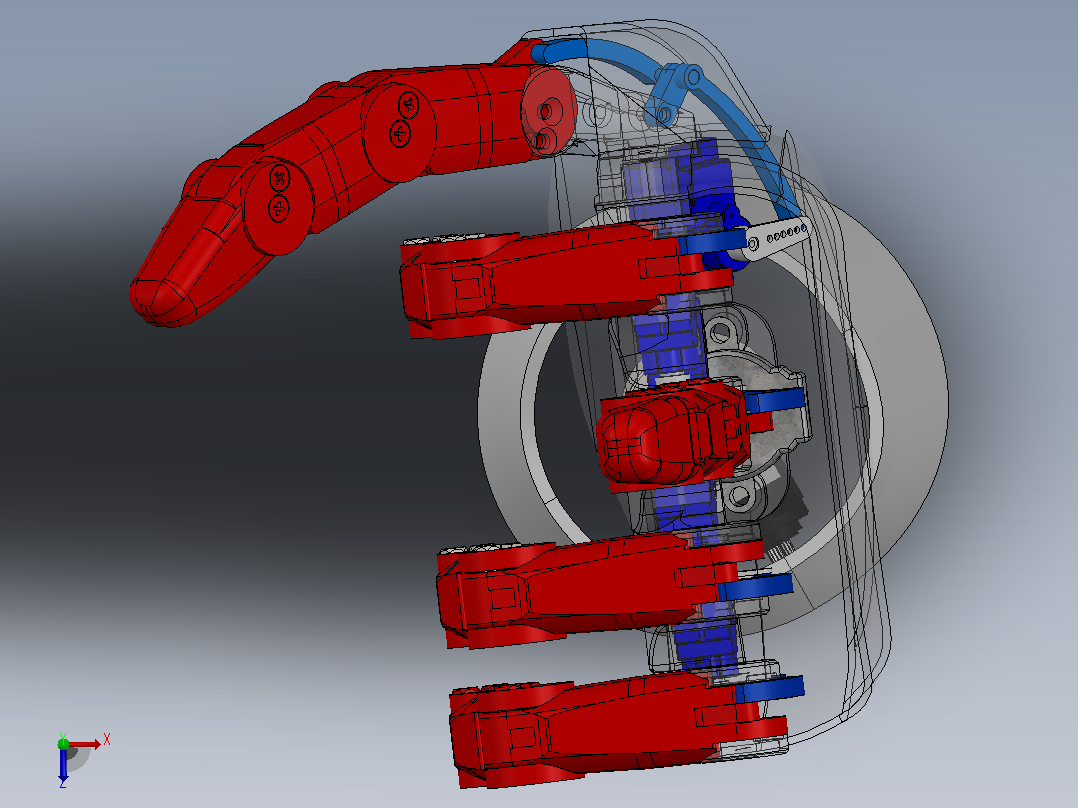1078x808 pixels.
Task: Click the red X axis arrow of the triad
Action: point(85,744)
